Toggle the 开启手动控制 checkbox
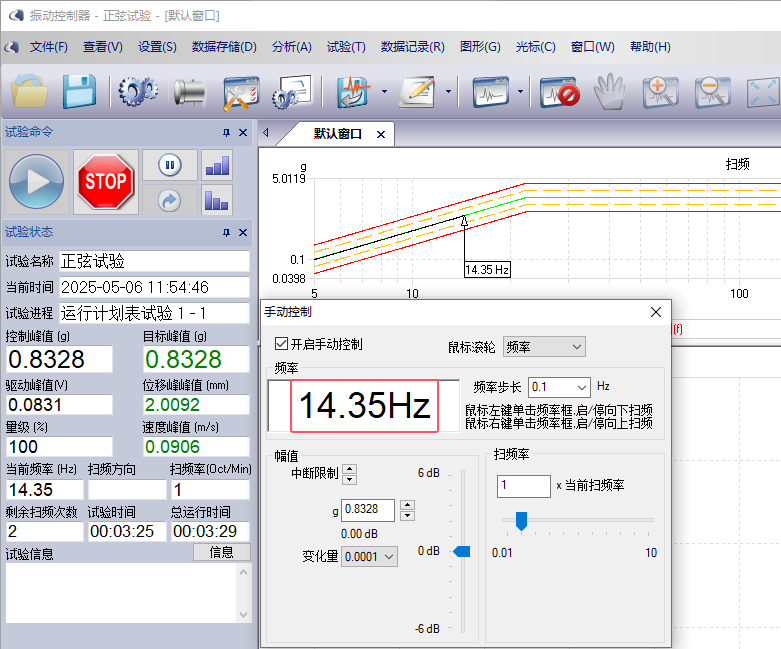Image resolution: width=781 pixels, height=649 pixels. (281, 344)
